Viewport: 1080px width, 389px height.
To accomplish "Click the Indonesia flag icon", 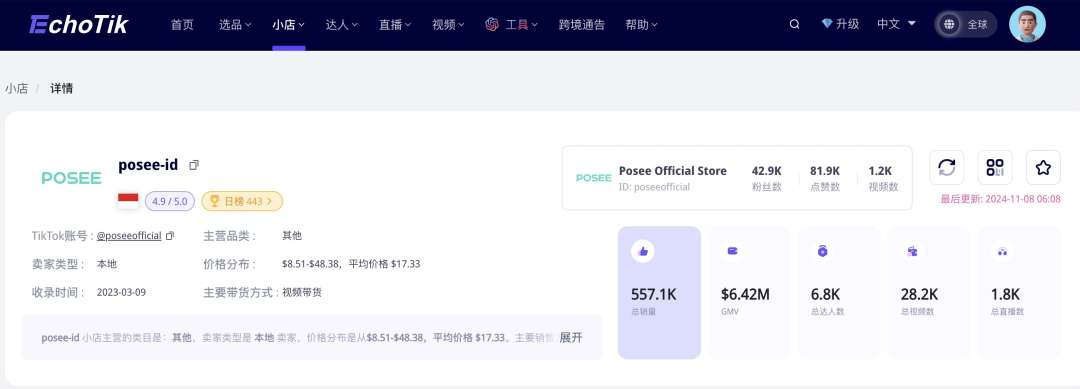I will [128, 201].
